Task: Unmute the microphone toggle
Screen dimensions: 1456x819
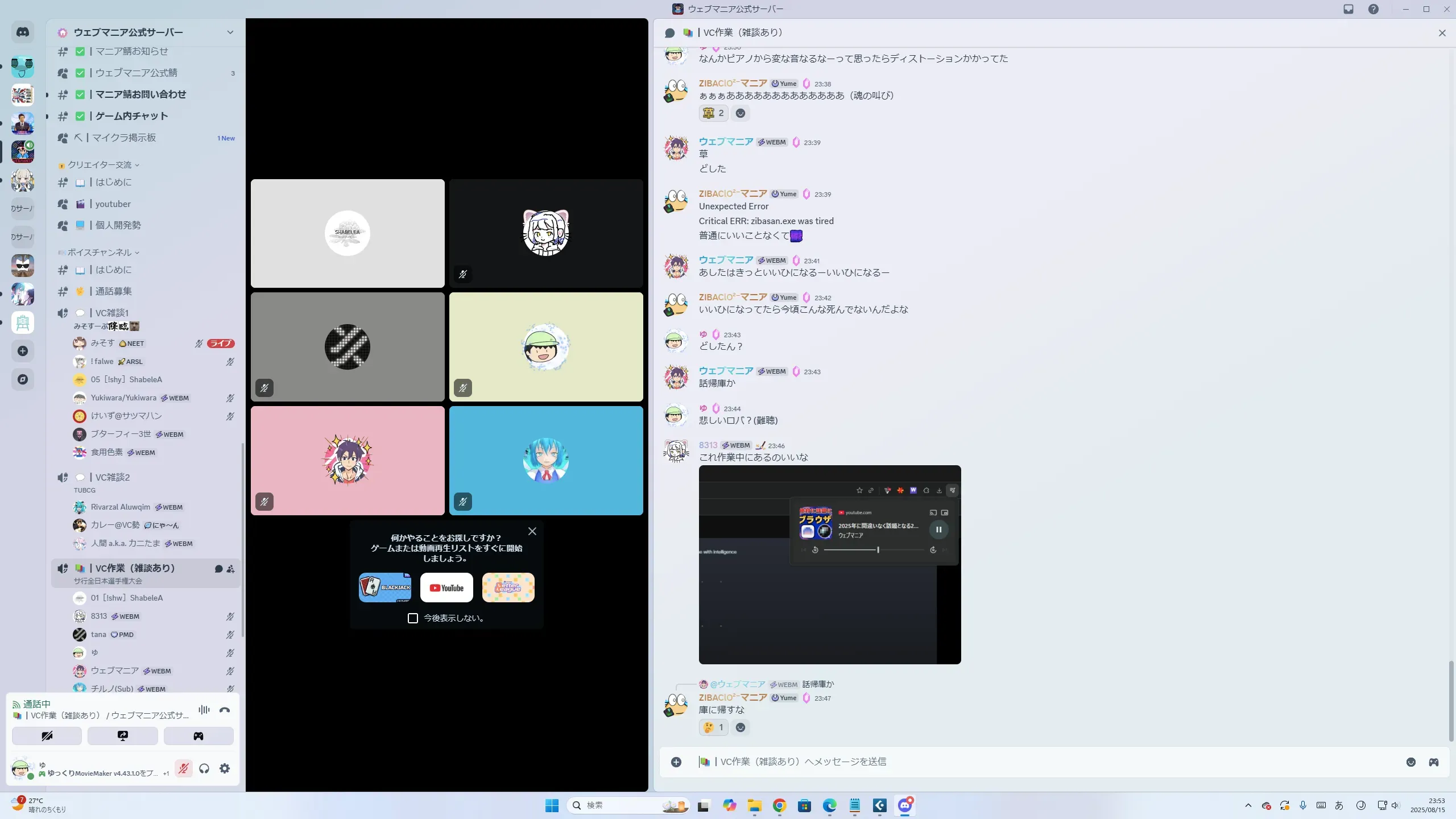Action: (183, 769)
